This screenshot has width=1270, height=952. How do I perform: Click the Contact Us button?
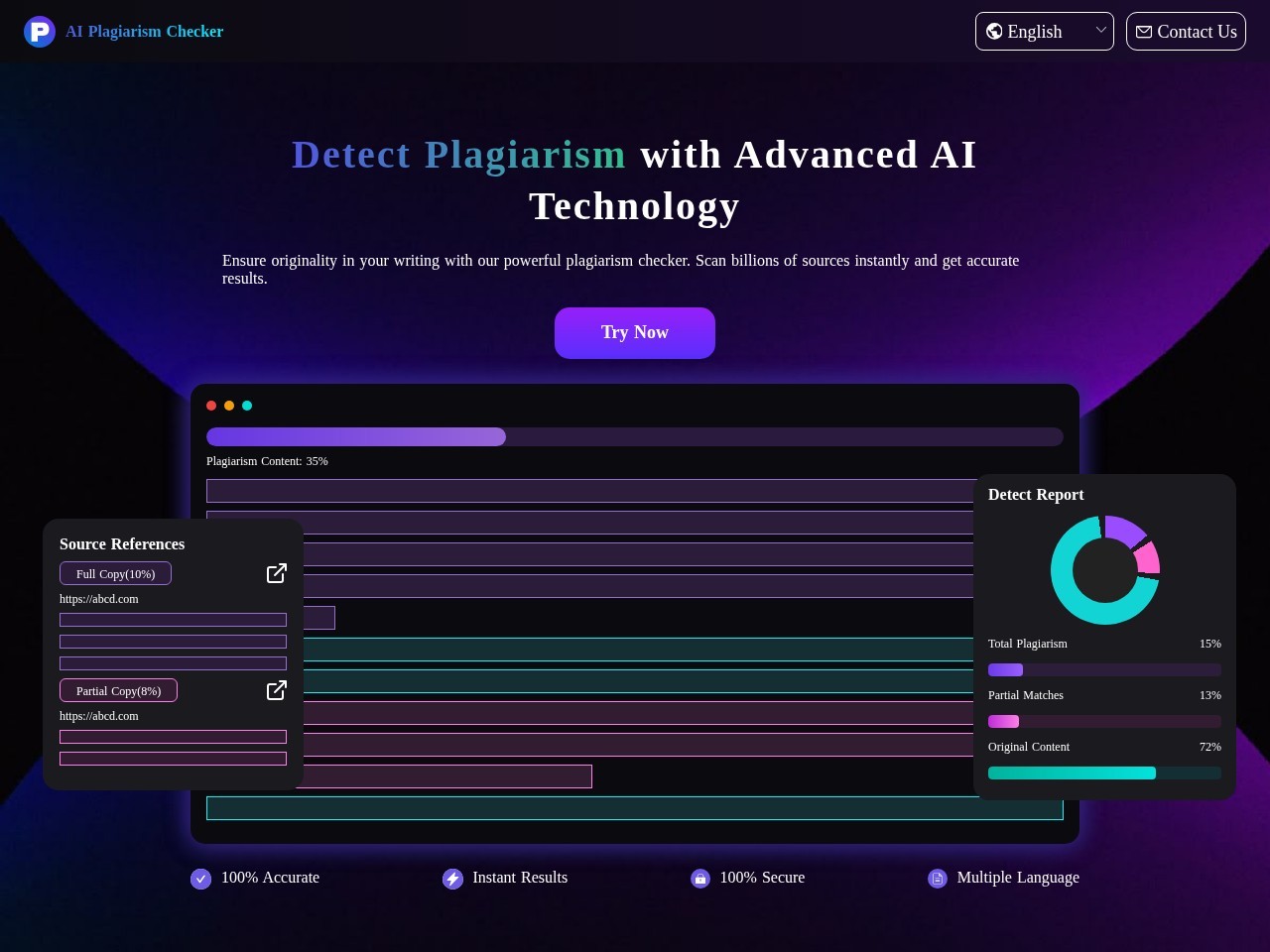coord(1186,32)
